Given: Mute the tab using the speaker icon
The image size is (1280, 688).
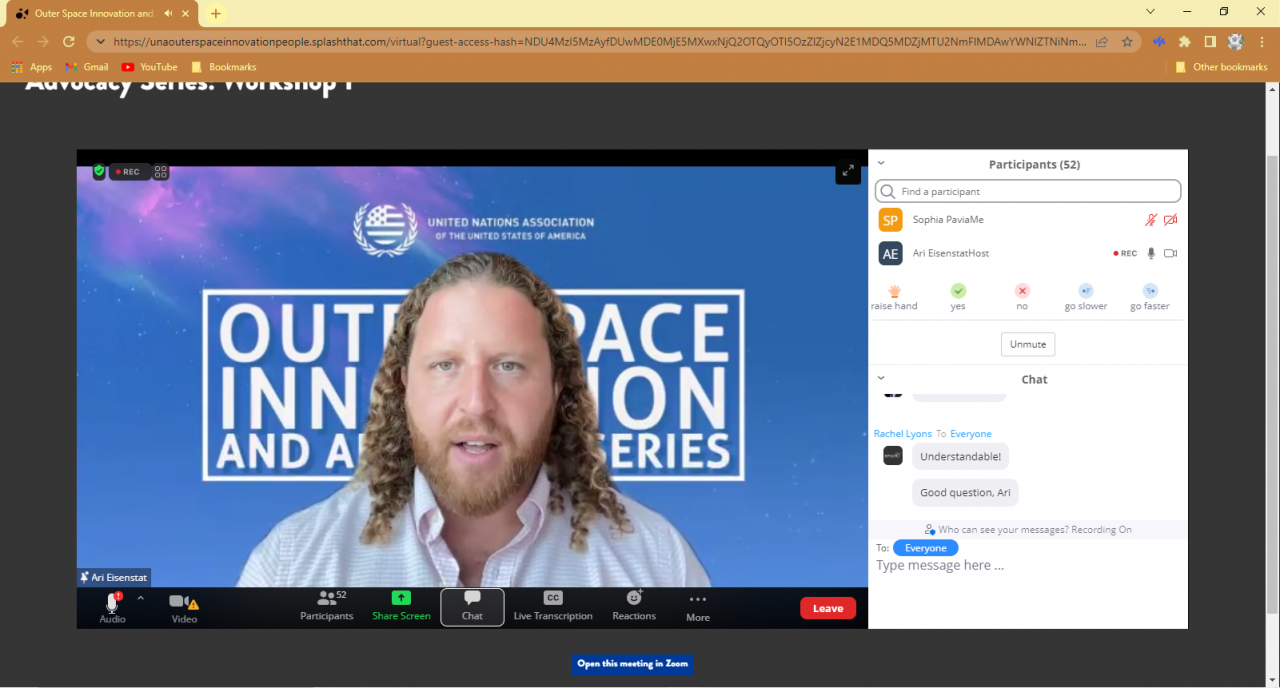Looking at the screenshot, I should (x=167, y=14).
